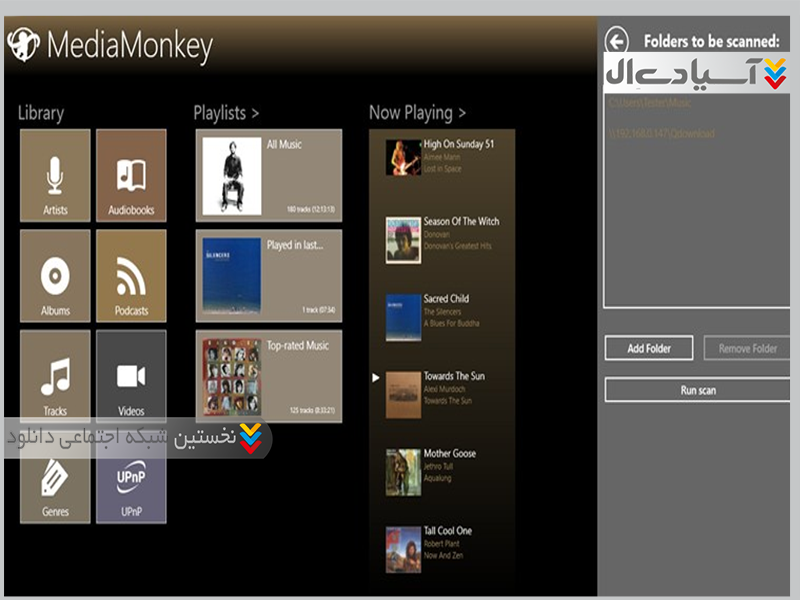Select the track Mother Goose

coord(441,471)
